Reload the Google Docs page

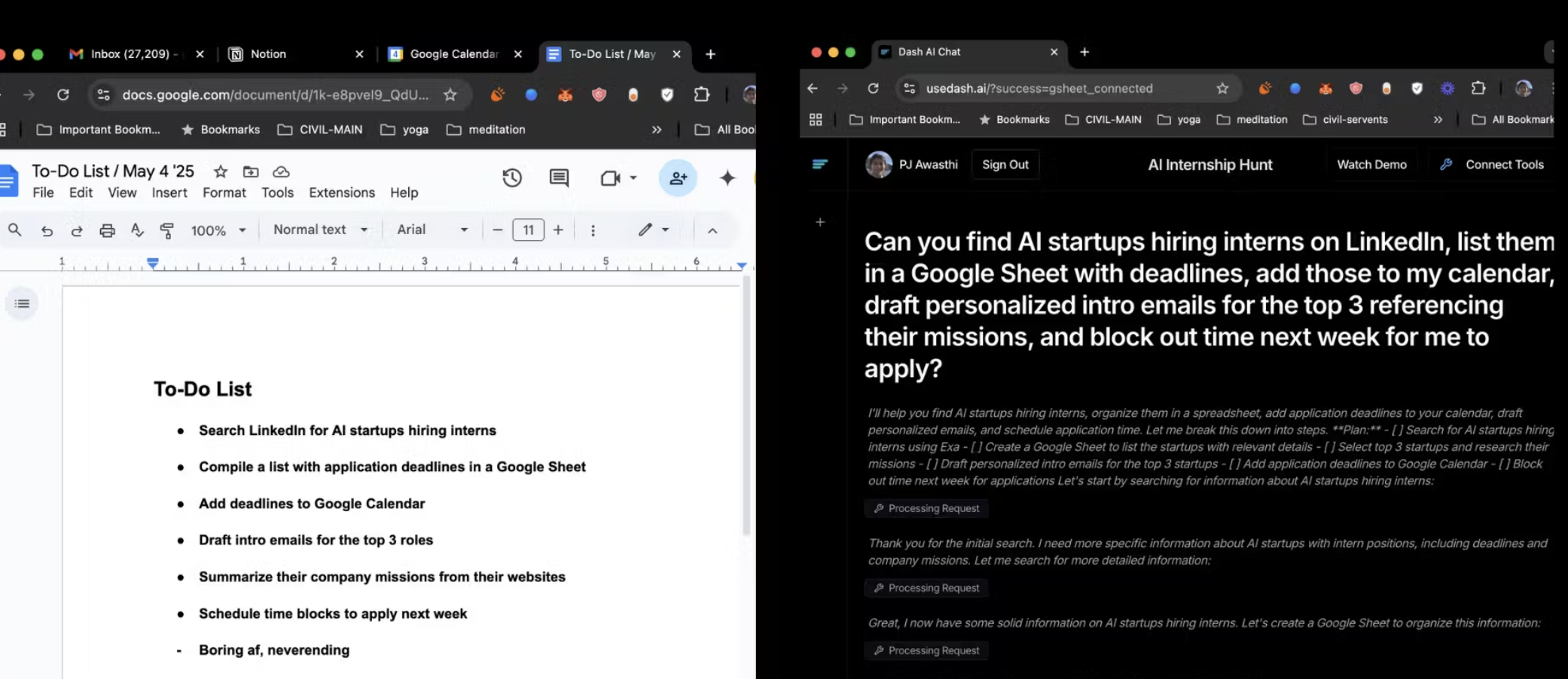pyautogui.click(x=63, y=95)
